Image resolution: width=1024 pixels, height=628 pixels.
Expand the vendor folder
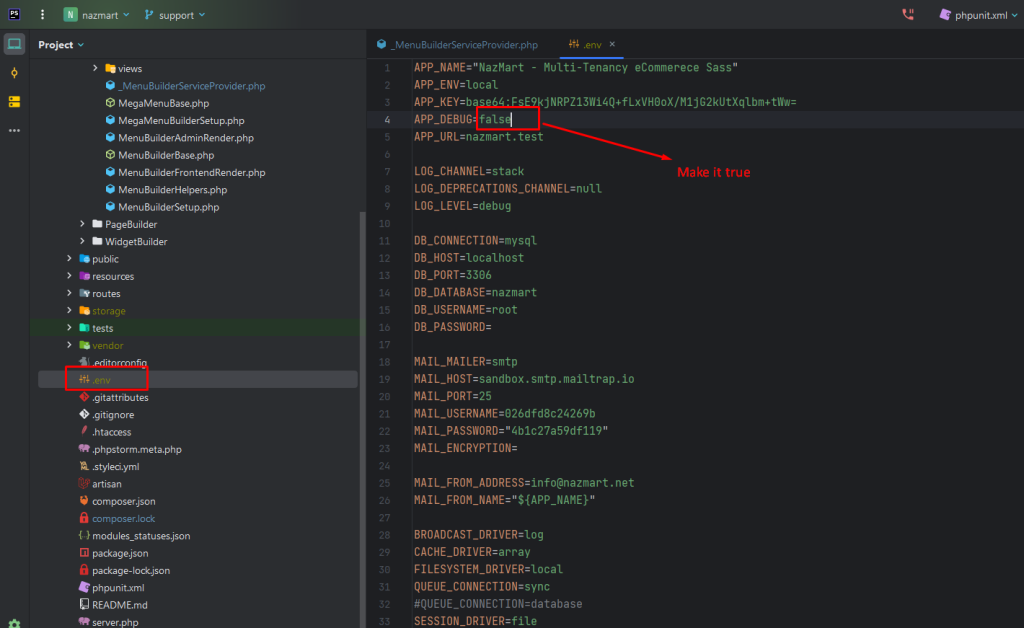coord(69,345)
